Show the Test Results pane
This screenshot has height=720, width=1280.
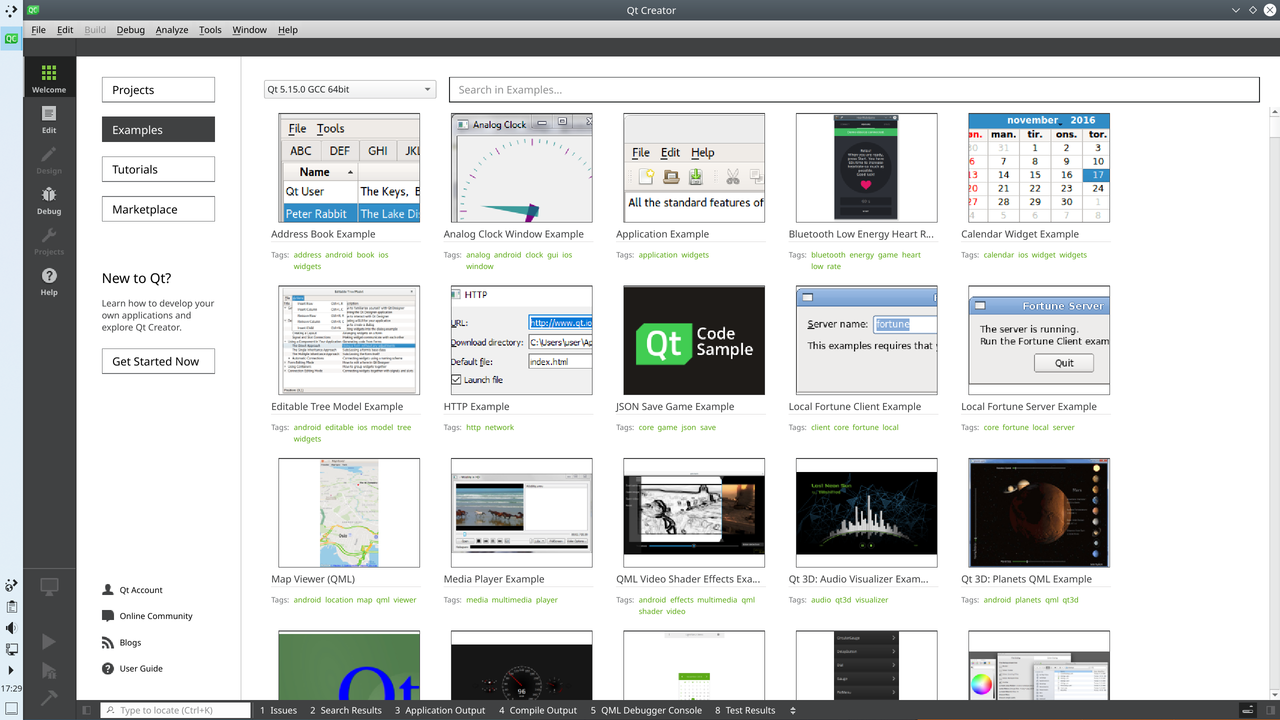(745, 710)
